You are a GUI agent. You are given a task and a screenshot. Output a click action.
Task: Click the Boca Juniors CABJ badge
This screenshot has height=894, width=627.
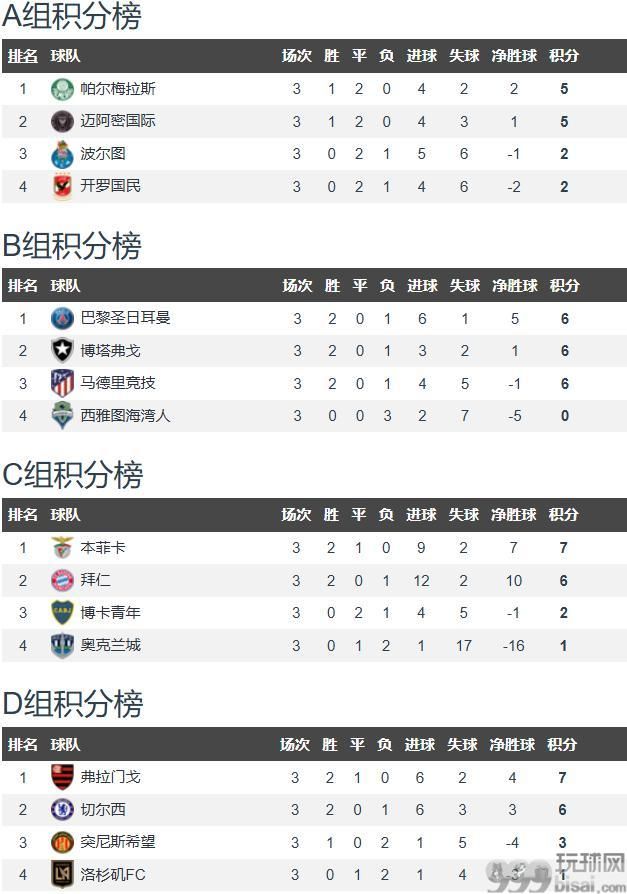(62, 612)
